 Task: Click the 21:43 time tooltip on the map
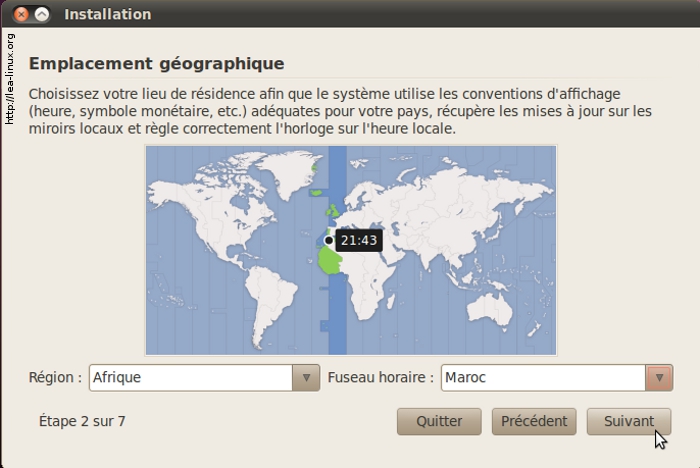click(x=358, y=241)
